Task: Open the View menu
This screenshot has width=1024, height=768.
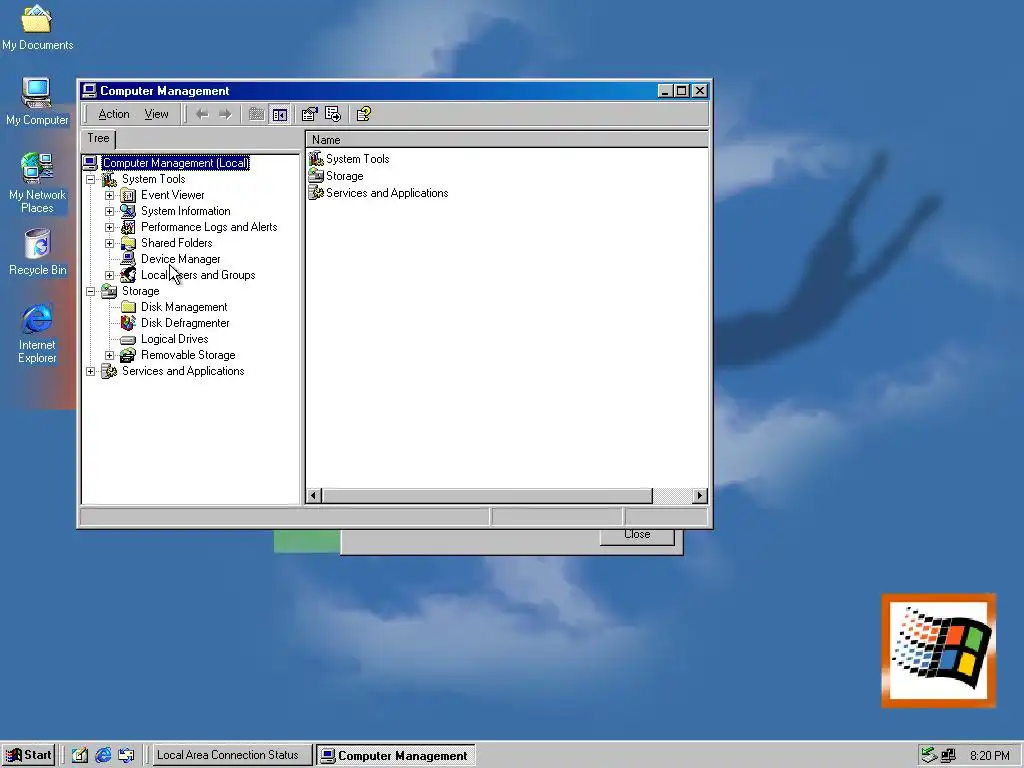Action: (157, 114)
